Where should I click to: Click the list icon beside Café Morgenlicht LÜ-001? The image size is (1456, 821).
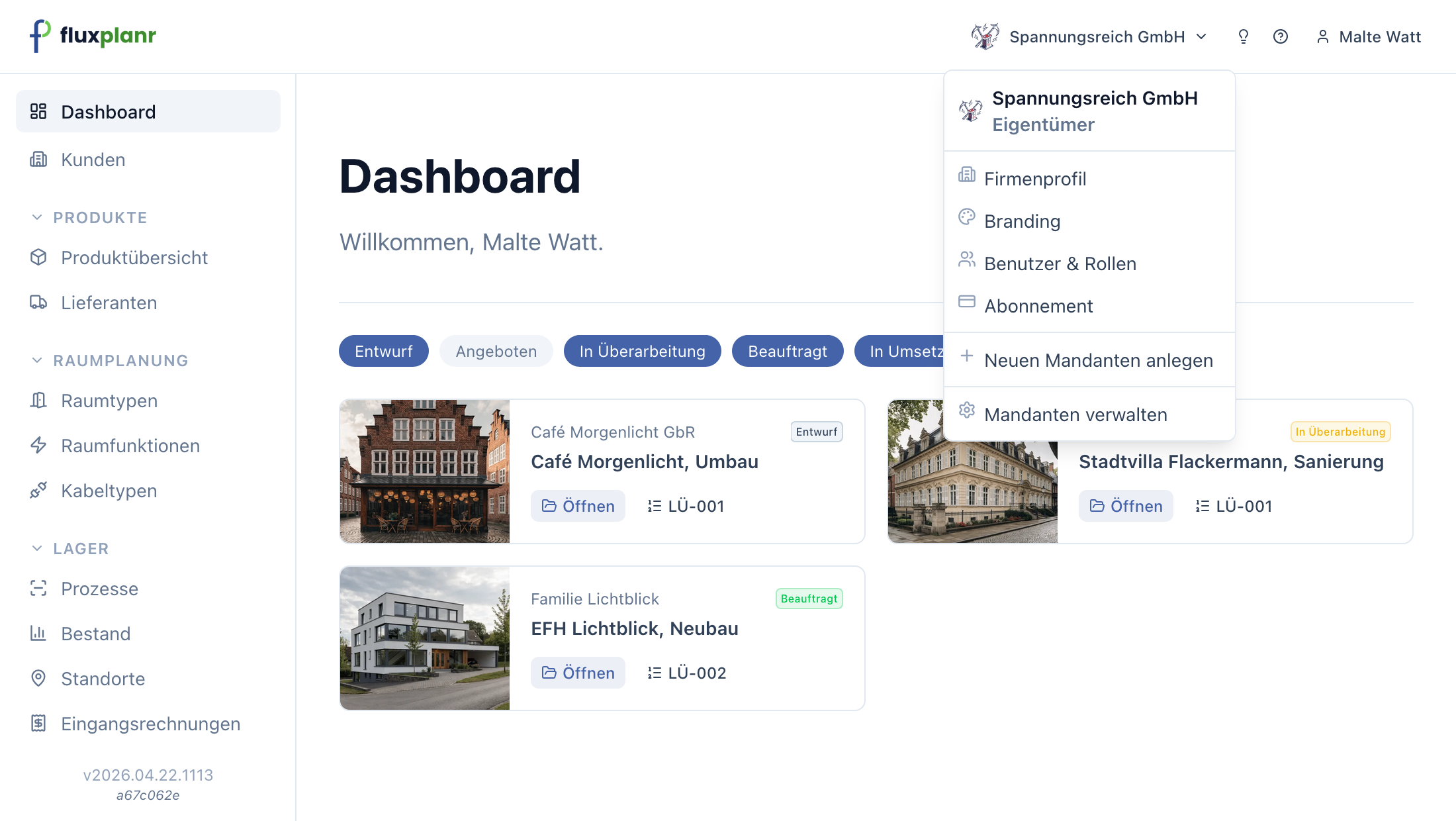tap(655, 506)
